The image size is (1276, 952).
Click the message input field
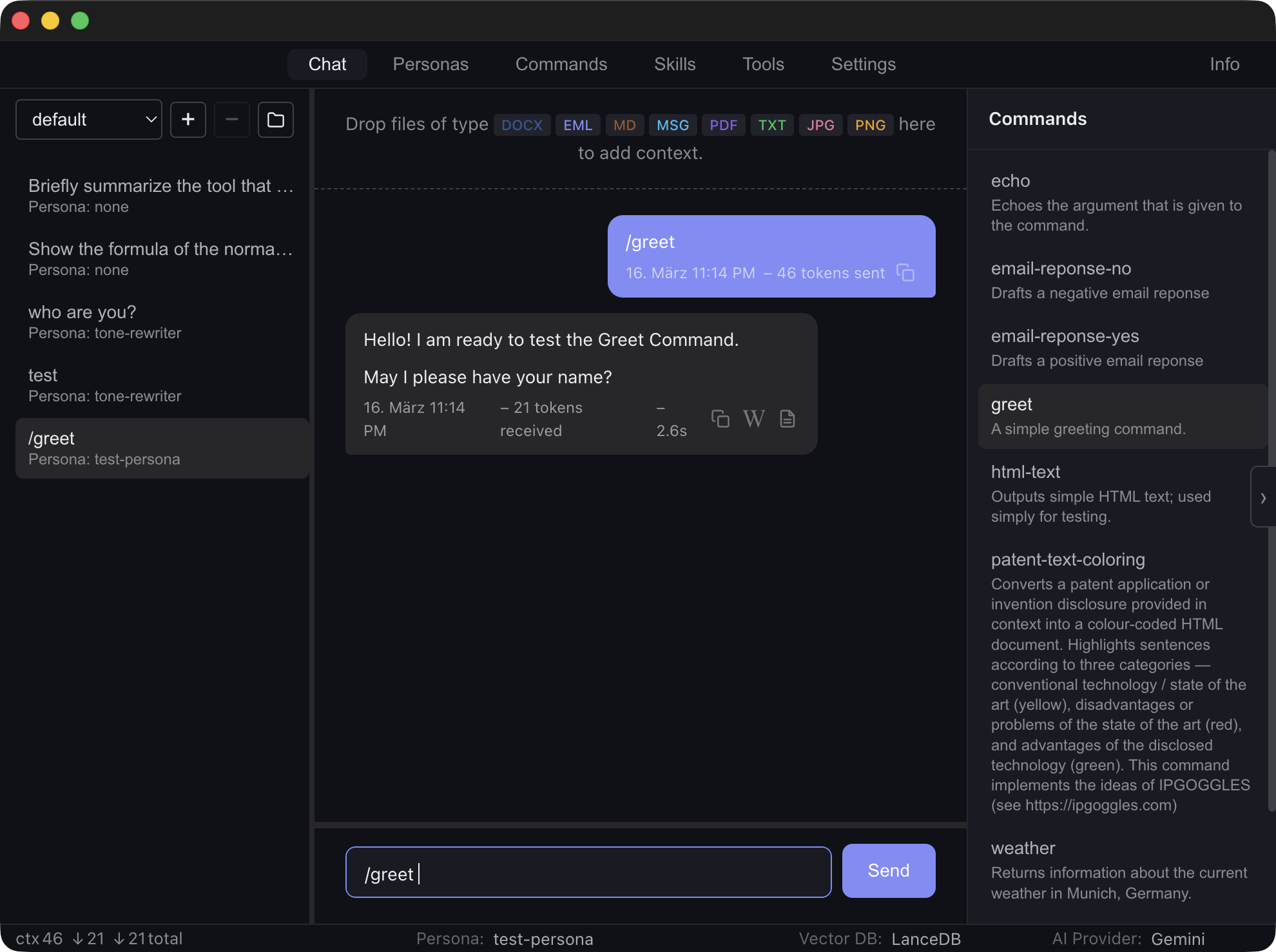pyautogui.click(x=587, y=871)
